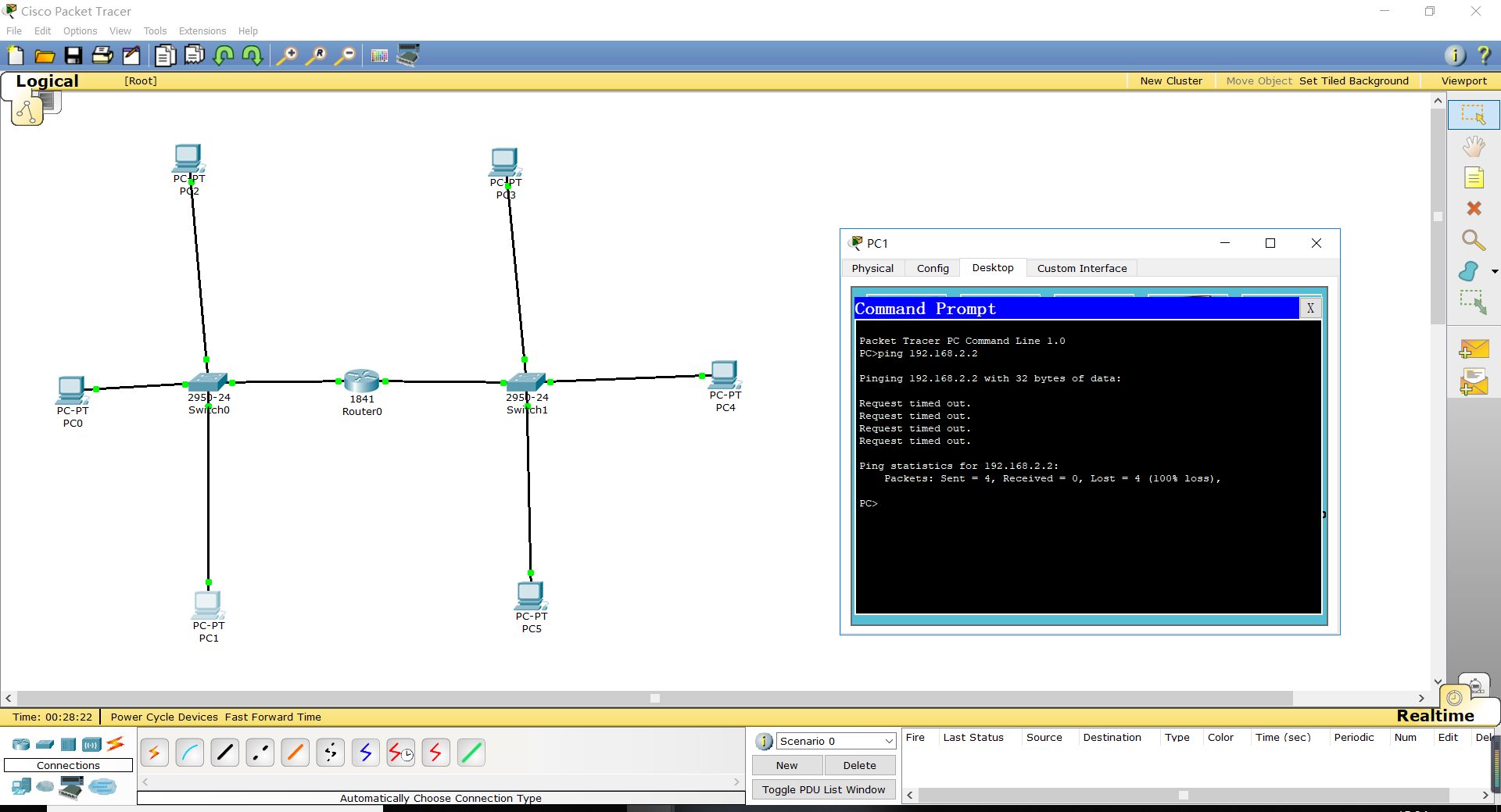1501x812 pixels.
Task: Choose the Resize Shape tool
Action: point(1474,302)
